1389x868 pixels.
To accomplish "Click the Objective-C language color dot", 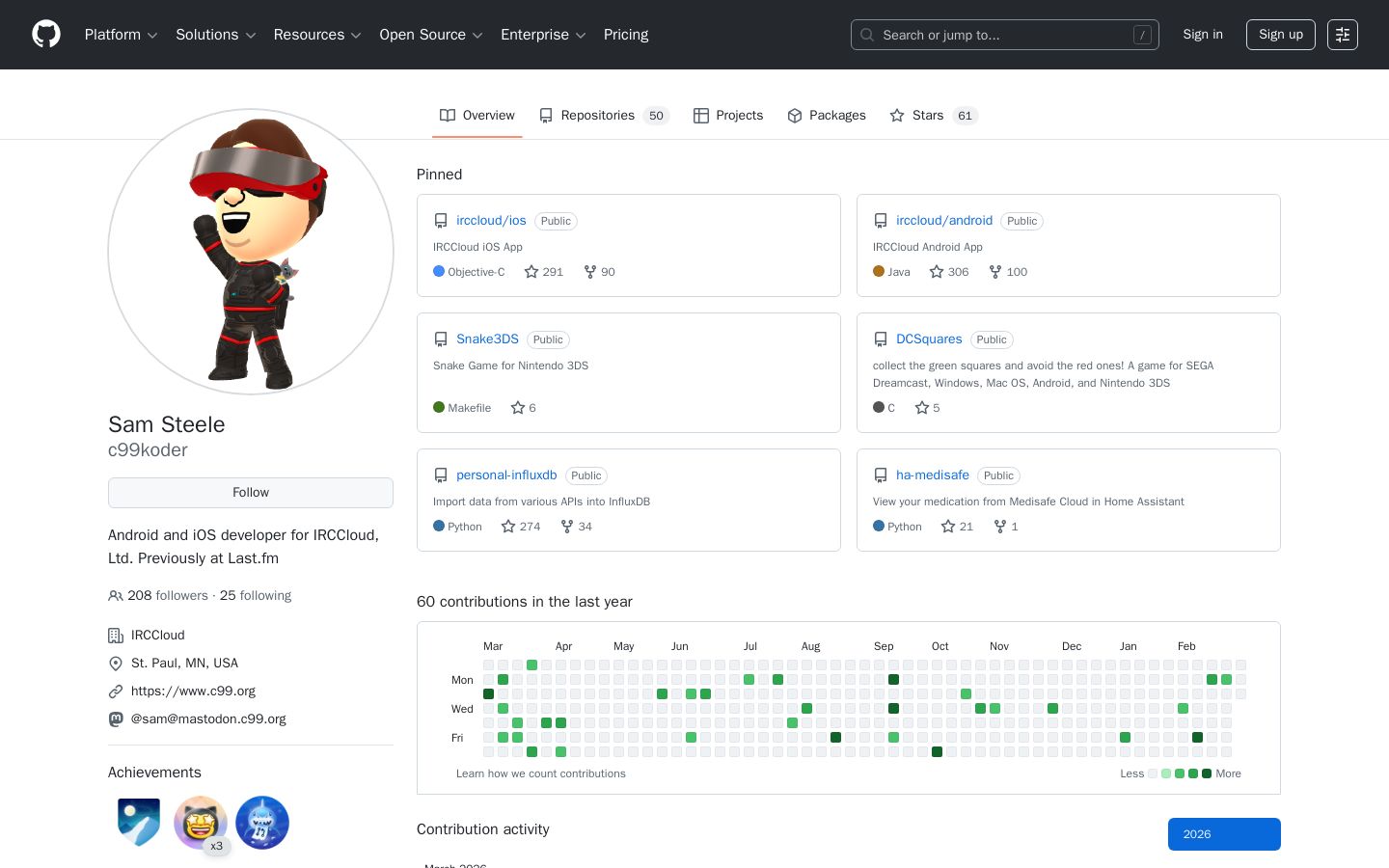I will (x=439, y=271).
